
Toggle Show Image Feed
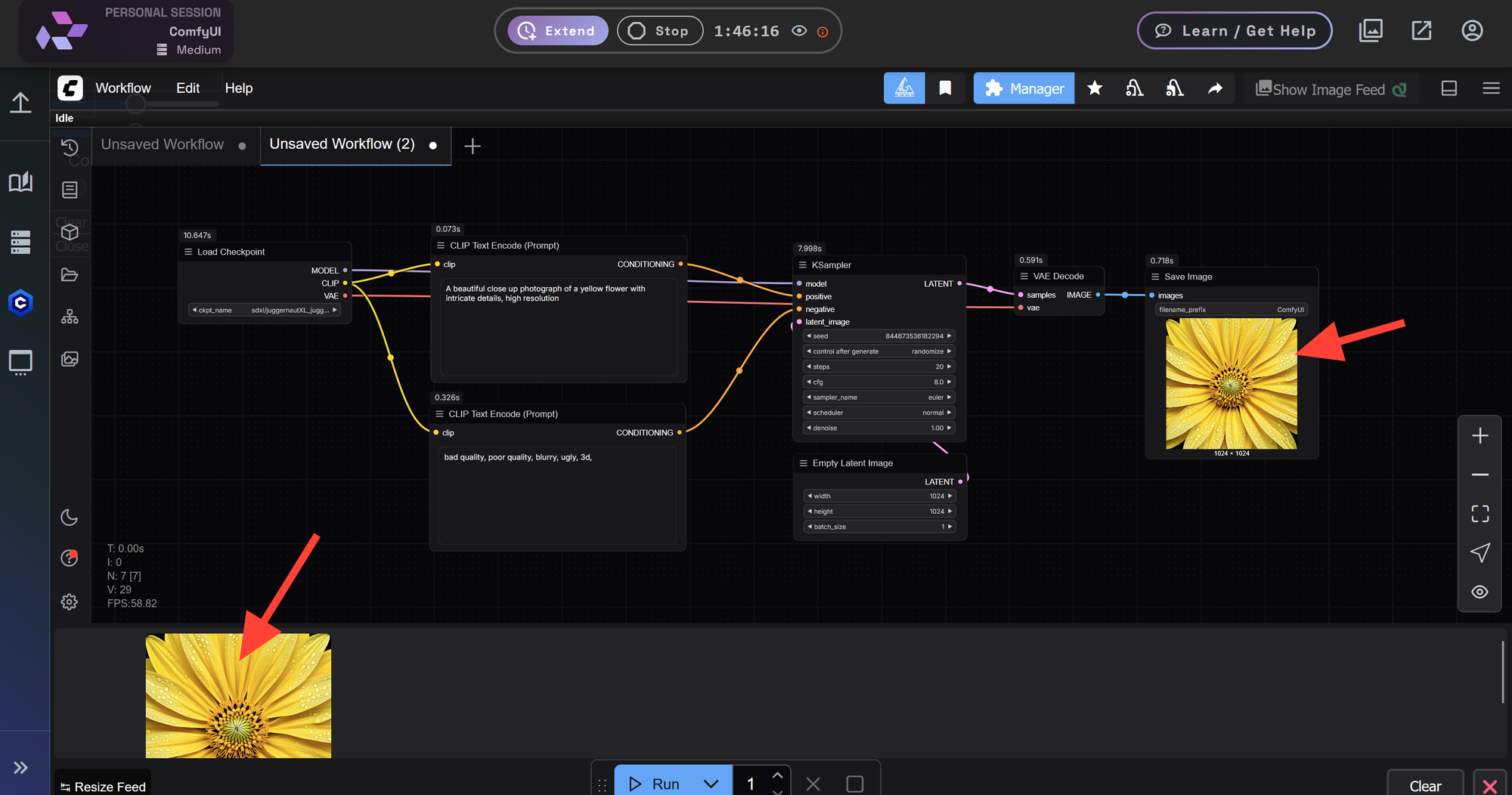tap(1331, 89)
